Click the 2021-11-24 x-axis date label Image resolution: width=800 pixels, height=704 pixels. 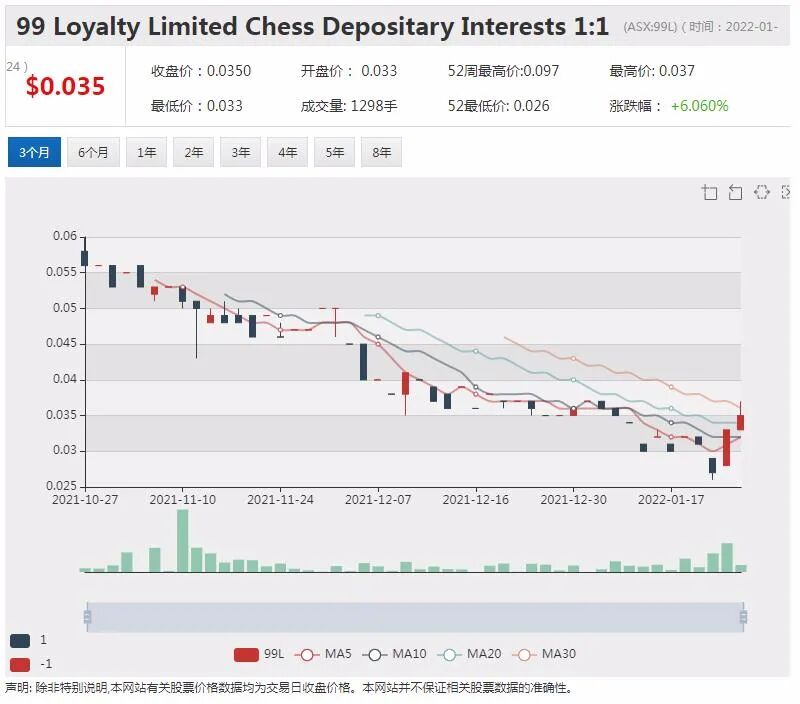pos(280,499)
